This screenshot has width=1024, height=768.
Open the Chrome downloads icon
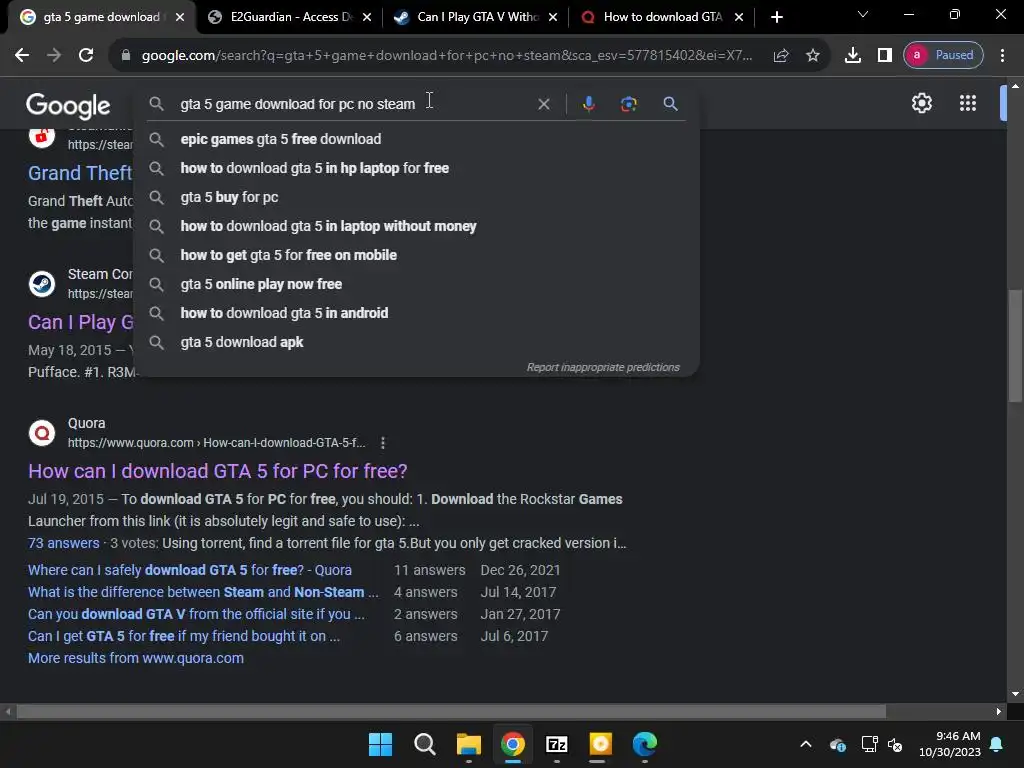point(852,56)
